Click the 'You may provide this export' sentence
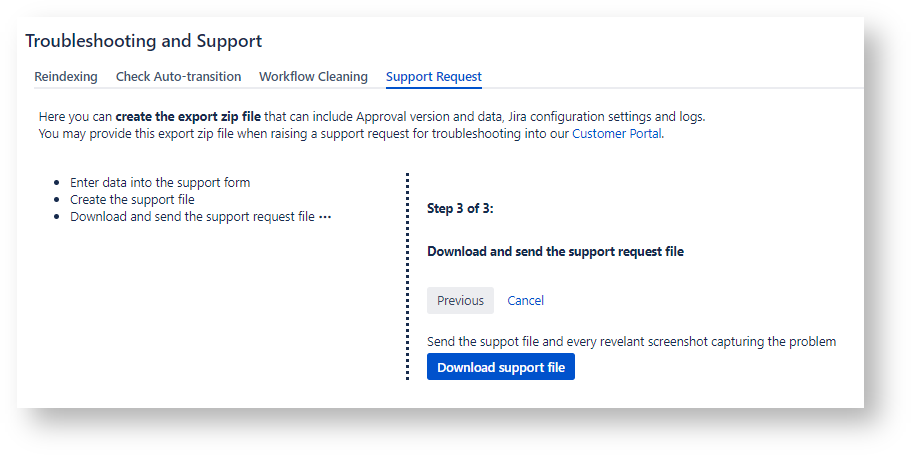This screenshot has width=912, height=456. coord(300,134)
